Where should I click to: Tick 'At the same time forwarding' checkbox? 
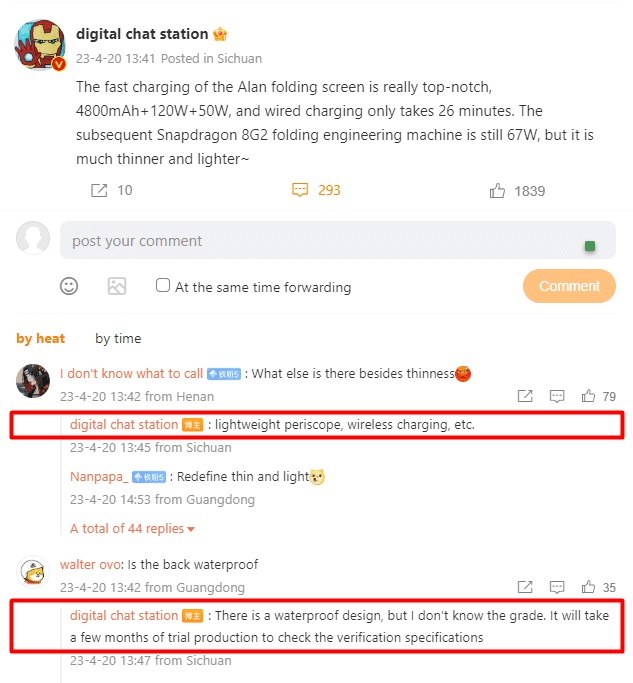(162, 285)
